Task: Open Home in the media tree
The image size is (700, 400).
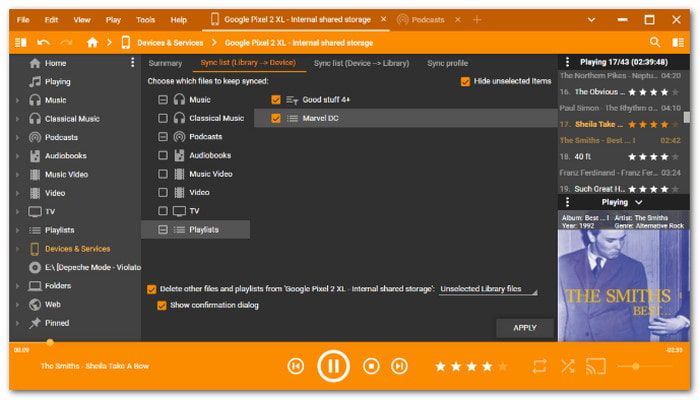Action: (55, 63)
